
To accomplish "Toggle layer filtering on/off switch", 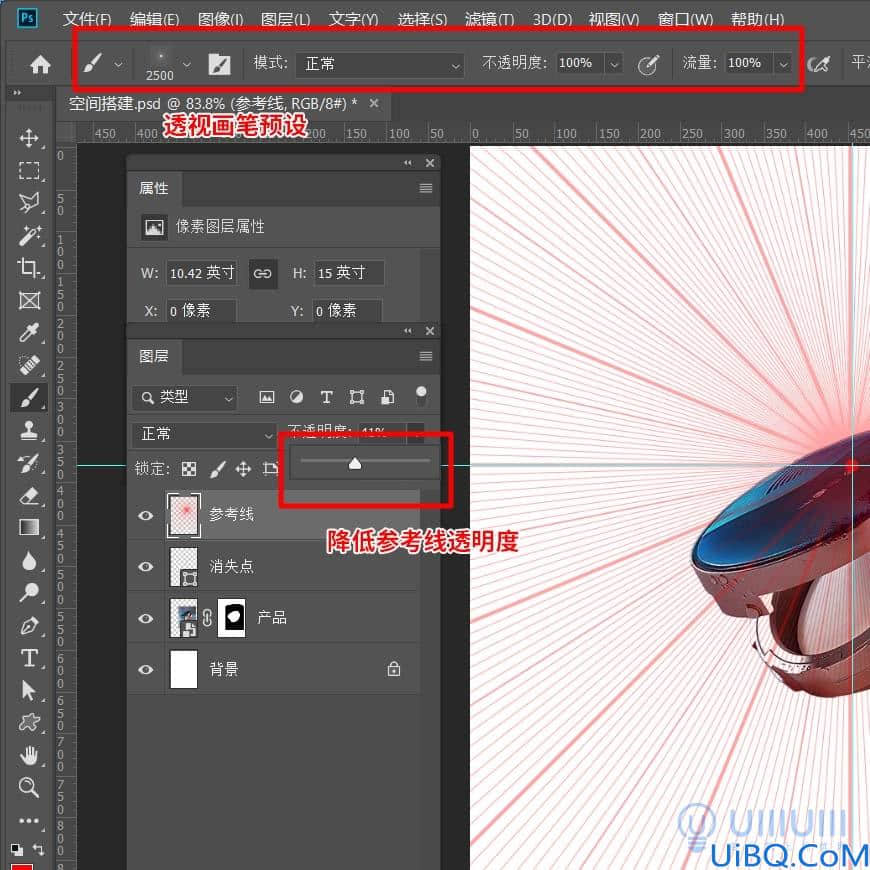I will point(421,396).
